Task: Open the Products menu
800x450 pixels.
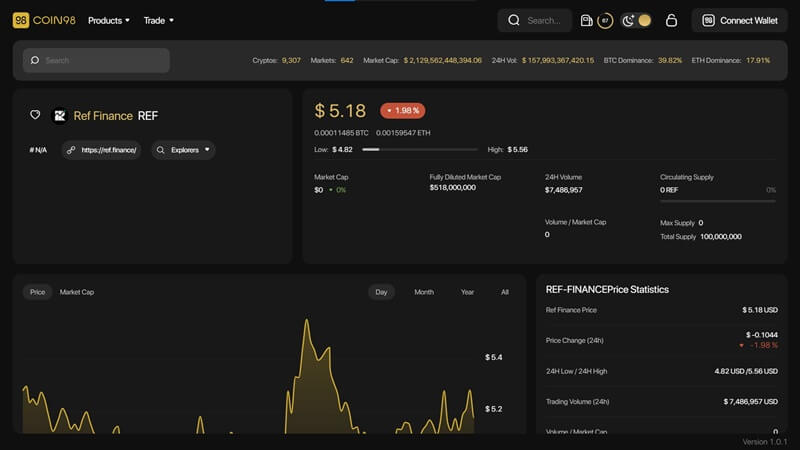Action: pos(109,20)
